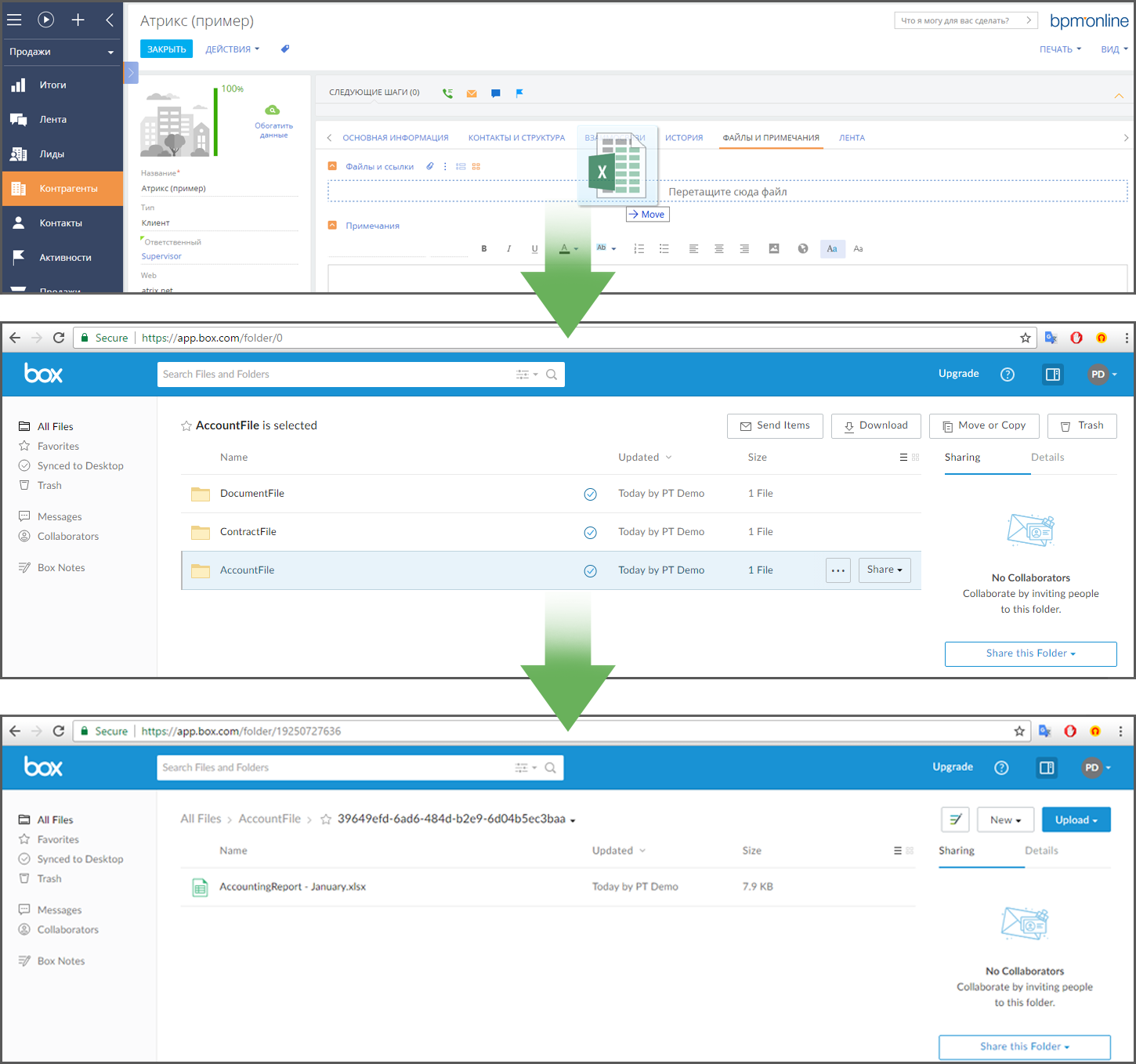Viewport: 1136px width, 1064px height.
Task: Center align text in notes editor
Action: (718, 249)
